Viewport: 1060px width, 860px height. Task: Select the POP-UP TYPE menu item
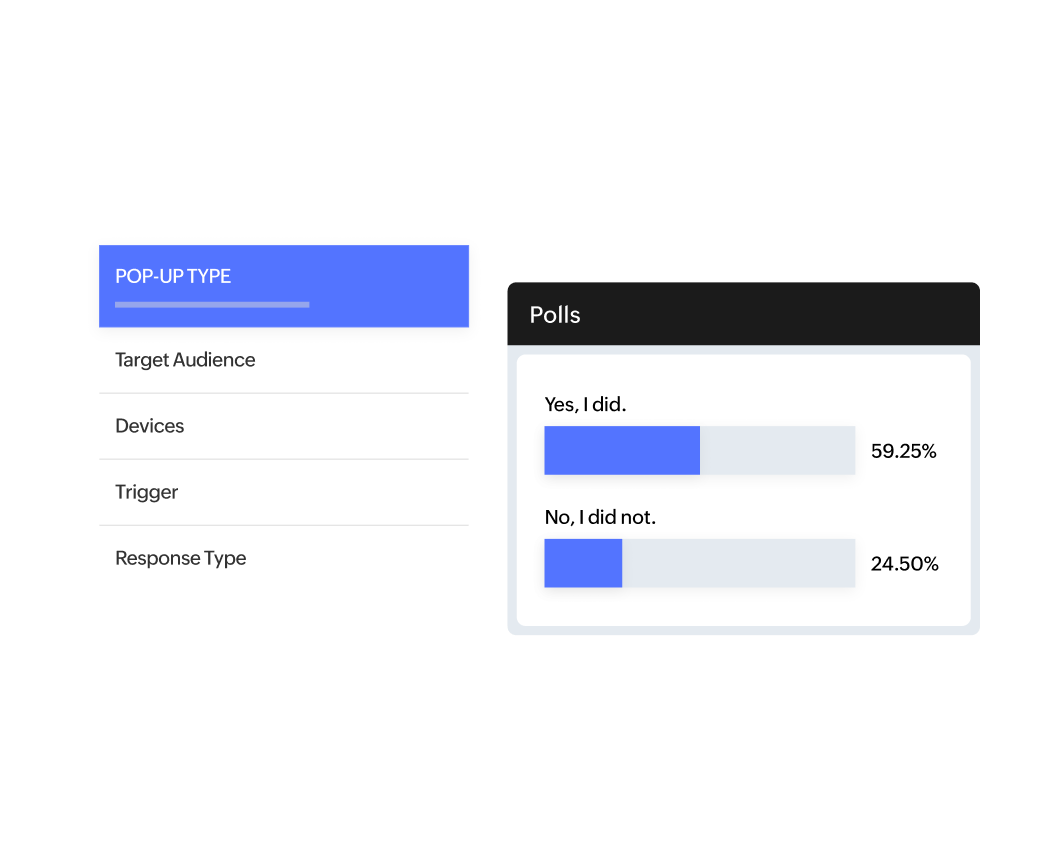coord(173,277)
